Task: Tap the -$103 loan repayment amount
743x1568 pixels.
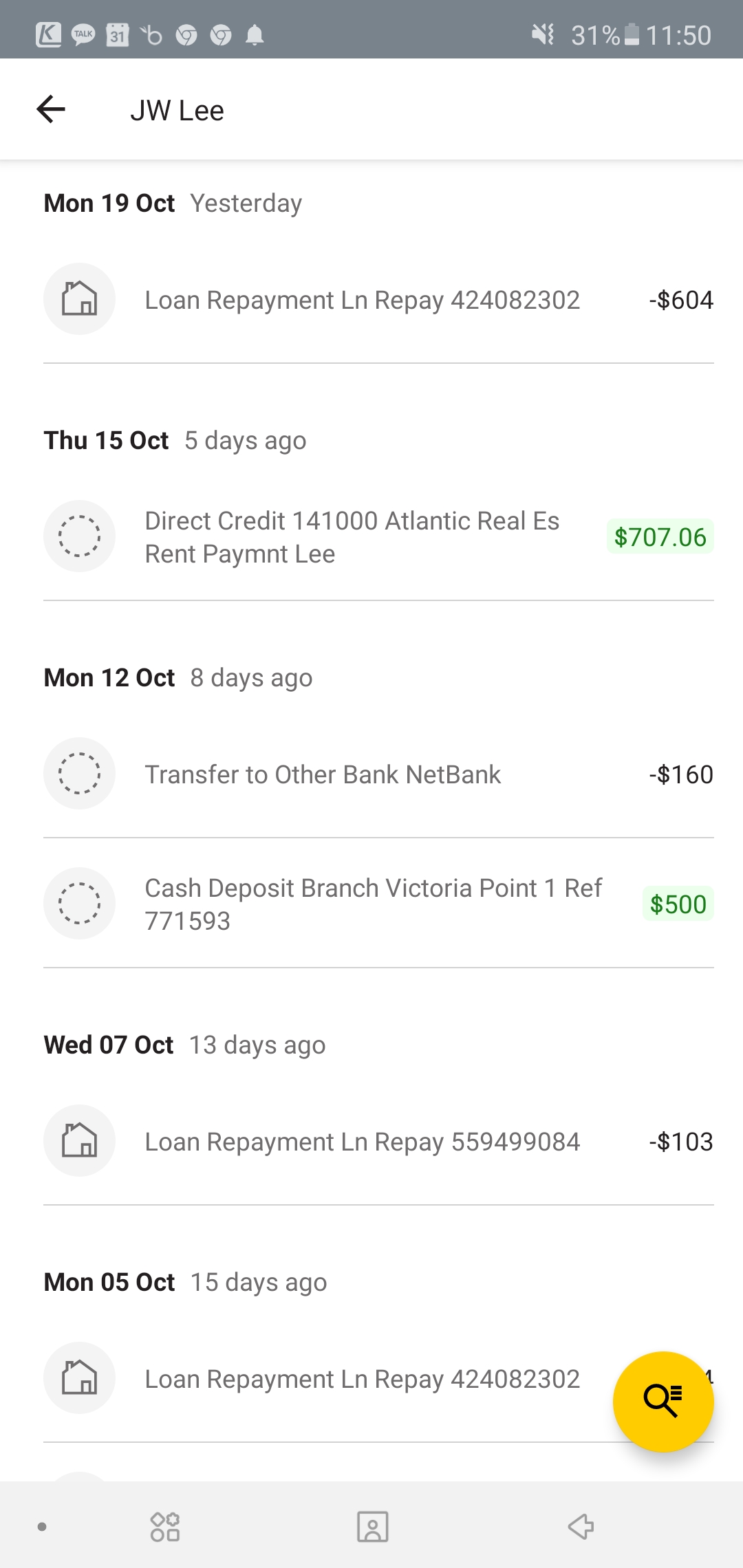Action: click(680, 1142)
